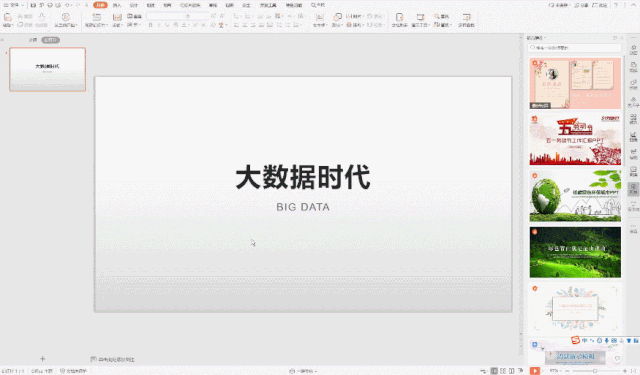Click the Cut (剪切) scissors icon

[20, 16]
